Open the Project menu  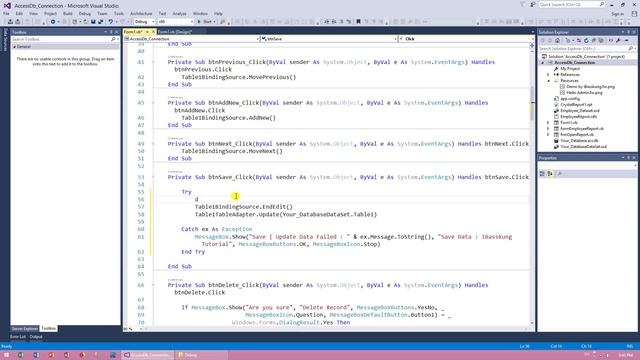[50, 13]
